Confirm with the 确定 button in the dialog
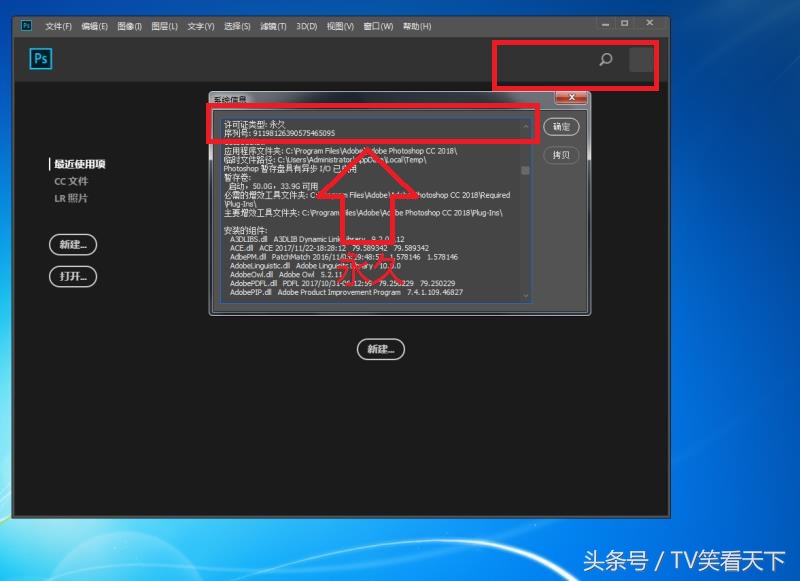Screen dimensions: 800x581 tap(561, 126)
